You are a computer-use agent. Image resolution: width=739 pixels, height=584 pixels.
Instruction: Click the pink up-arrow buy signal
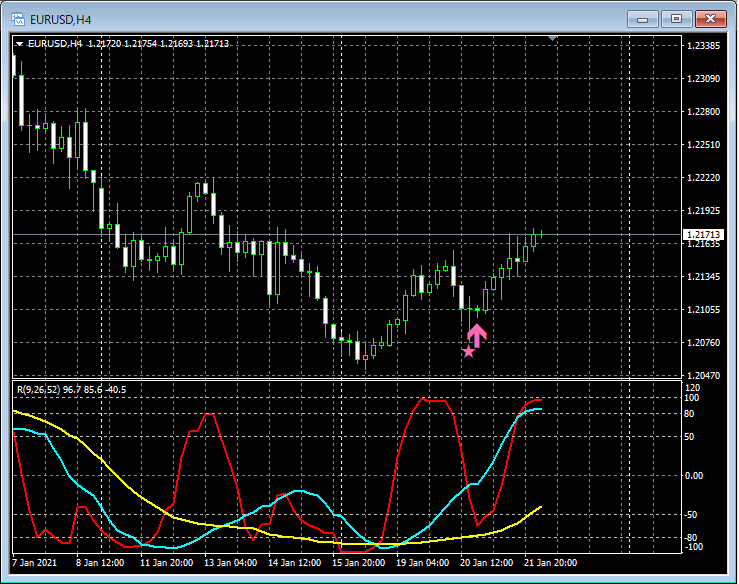tap(477, 335)
